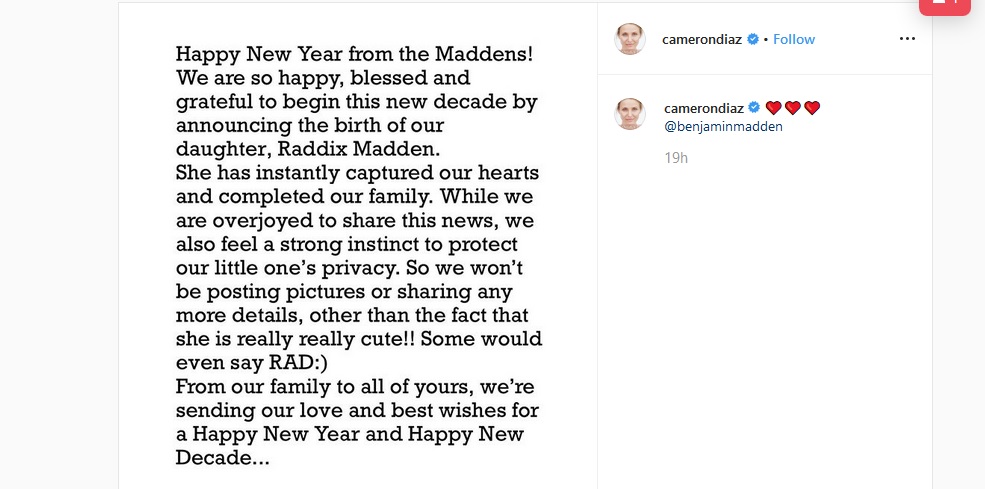
Task: Open camerondiaz username link in post header
Action: coord(702,39)
